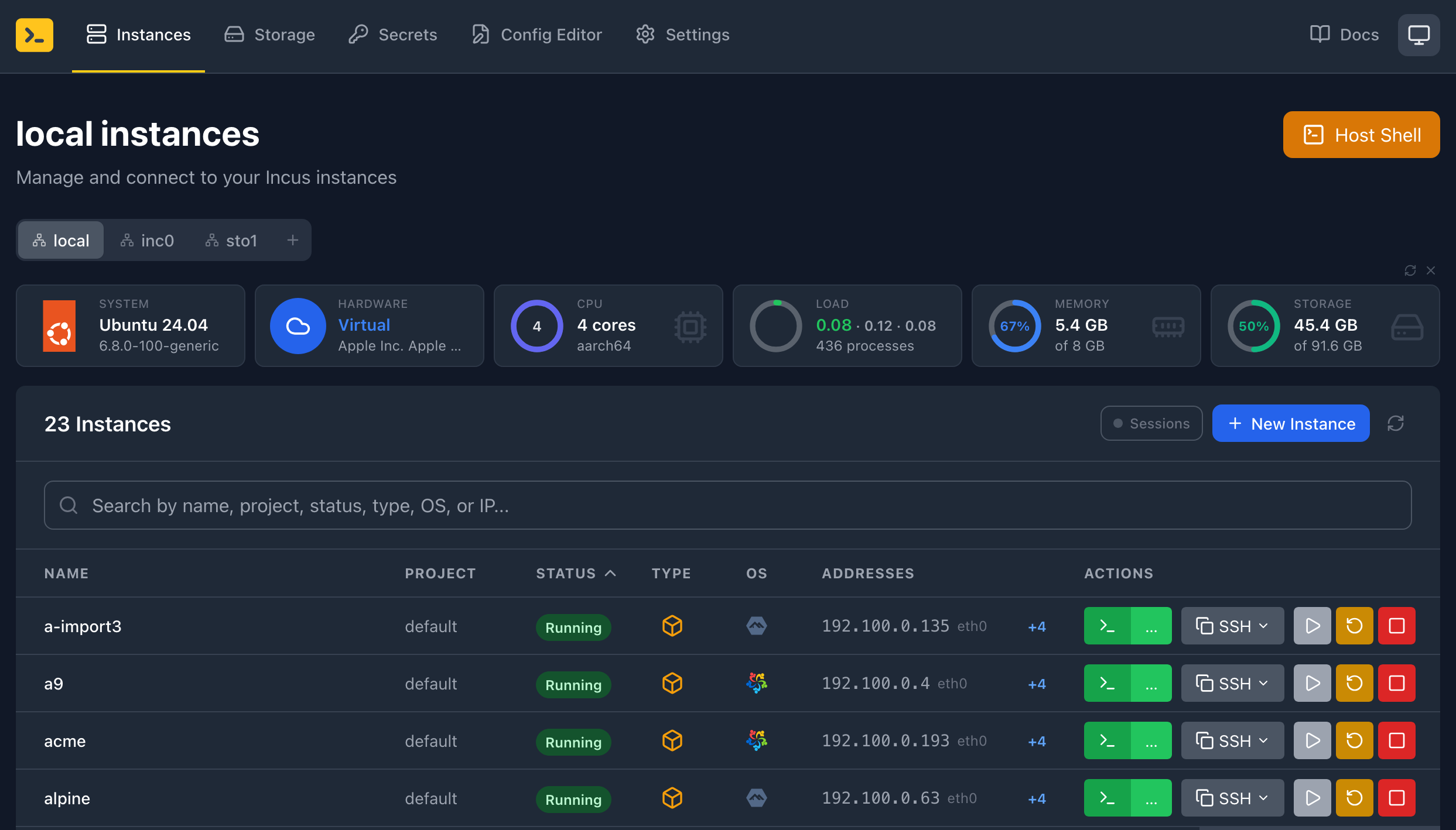Launch the Host Shell
This screenshot has width=1456, height=830.
click(1361, 135)
